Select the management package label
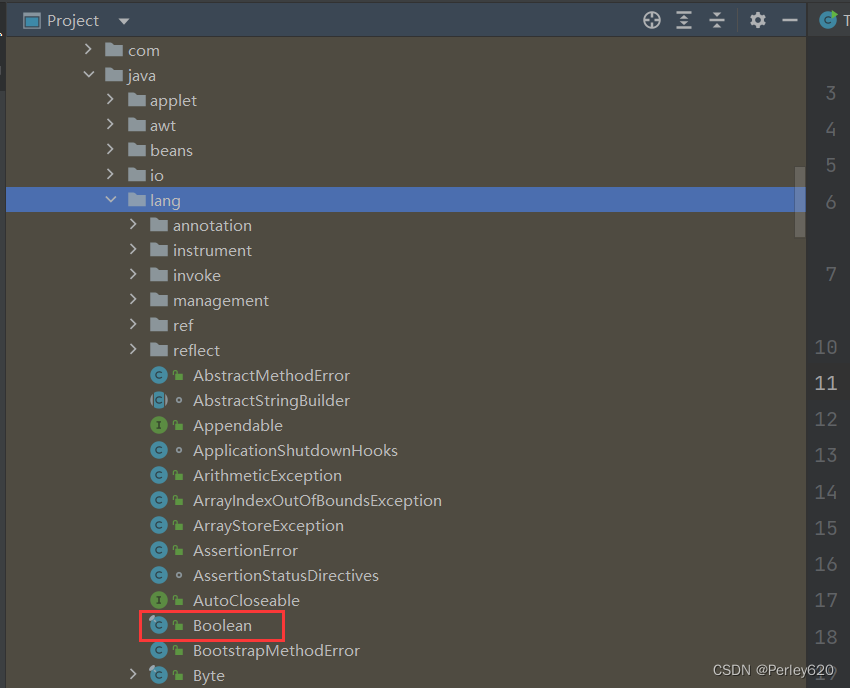The height and width of the screenshot is (688, 850). [x=221, y=300]
